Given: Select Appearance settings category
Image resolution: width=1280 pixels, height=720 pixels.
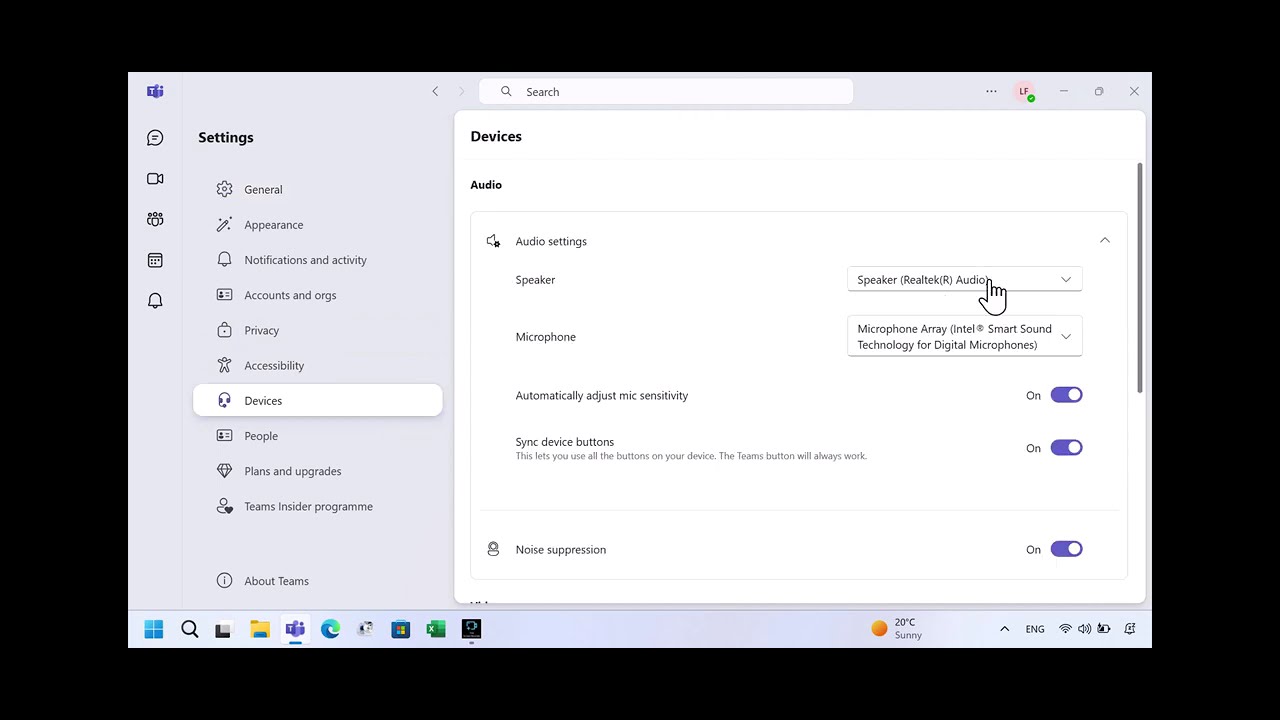Looking at the screenshot, I should (318, 225).
